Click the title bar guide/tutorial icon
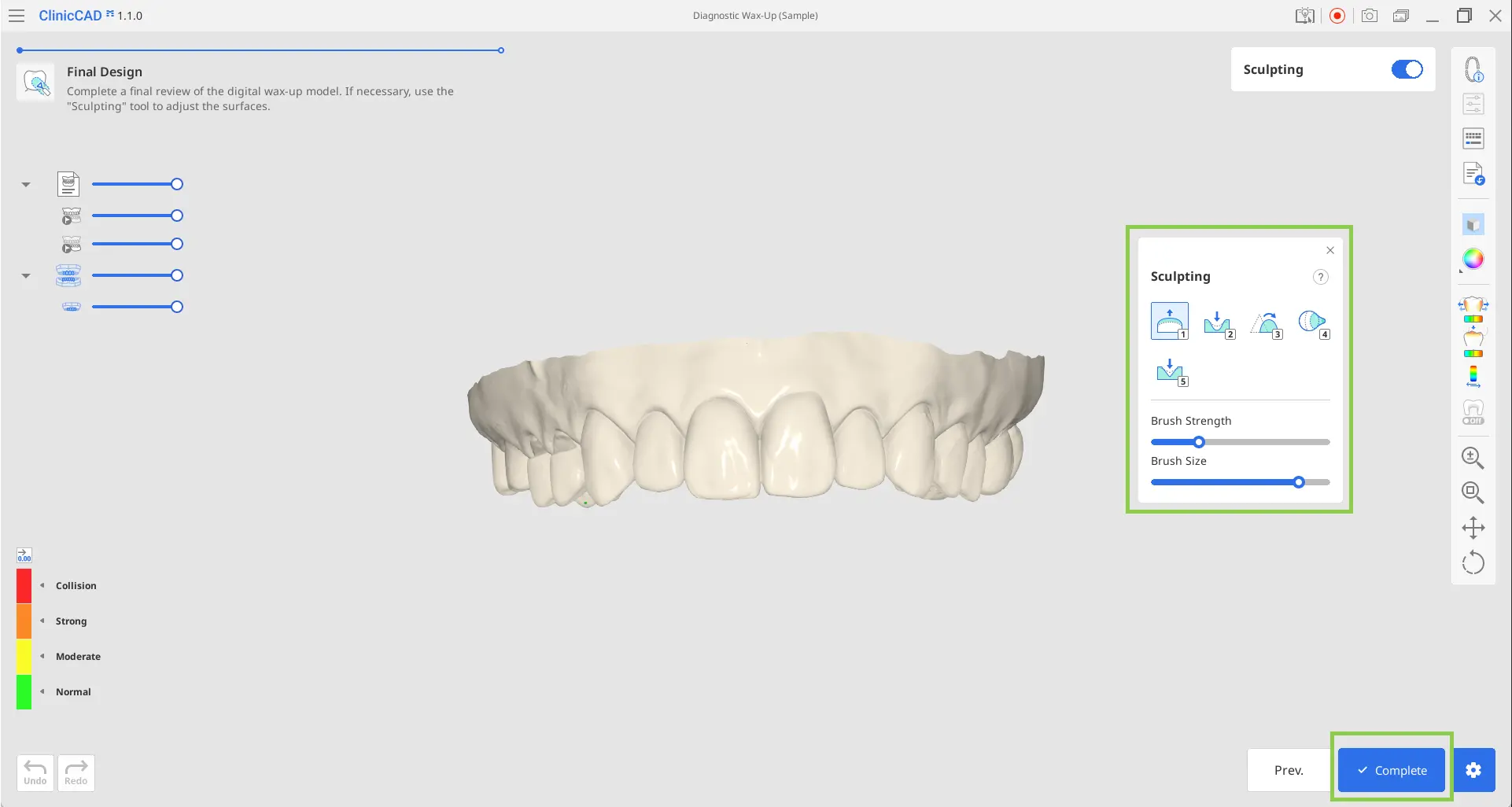The width and height of the screenshot is (1512, 807). [x=1305, y=16]
